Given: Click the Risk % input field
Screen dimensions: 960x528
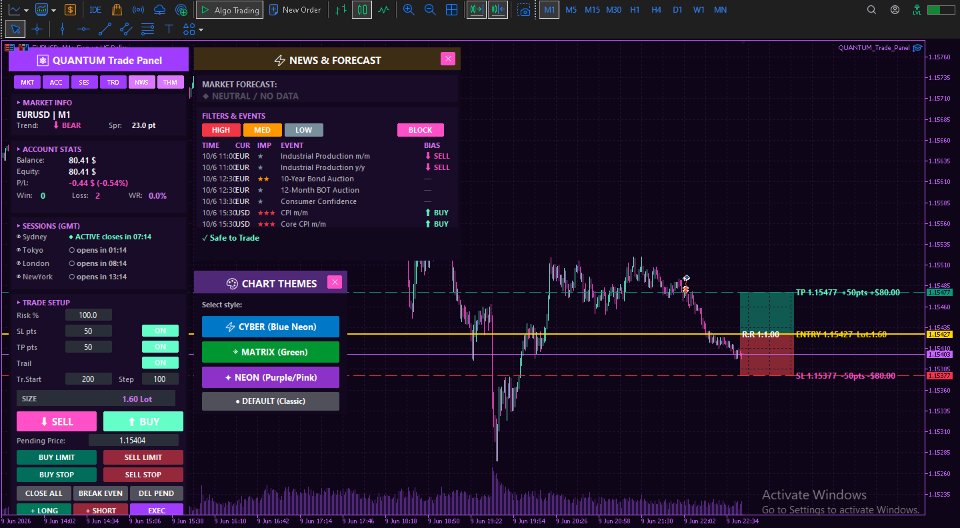Looking at the screenshot, I should point(88,315).
